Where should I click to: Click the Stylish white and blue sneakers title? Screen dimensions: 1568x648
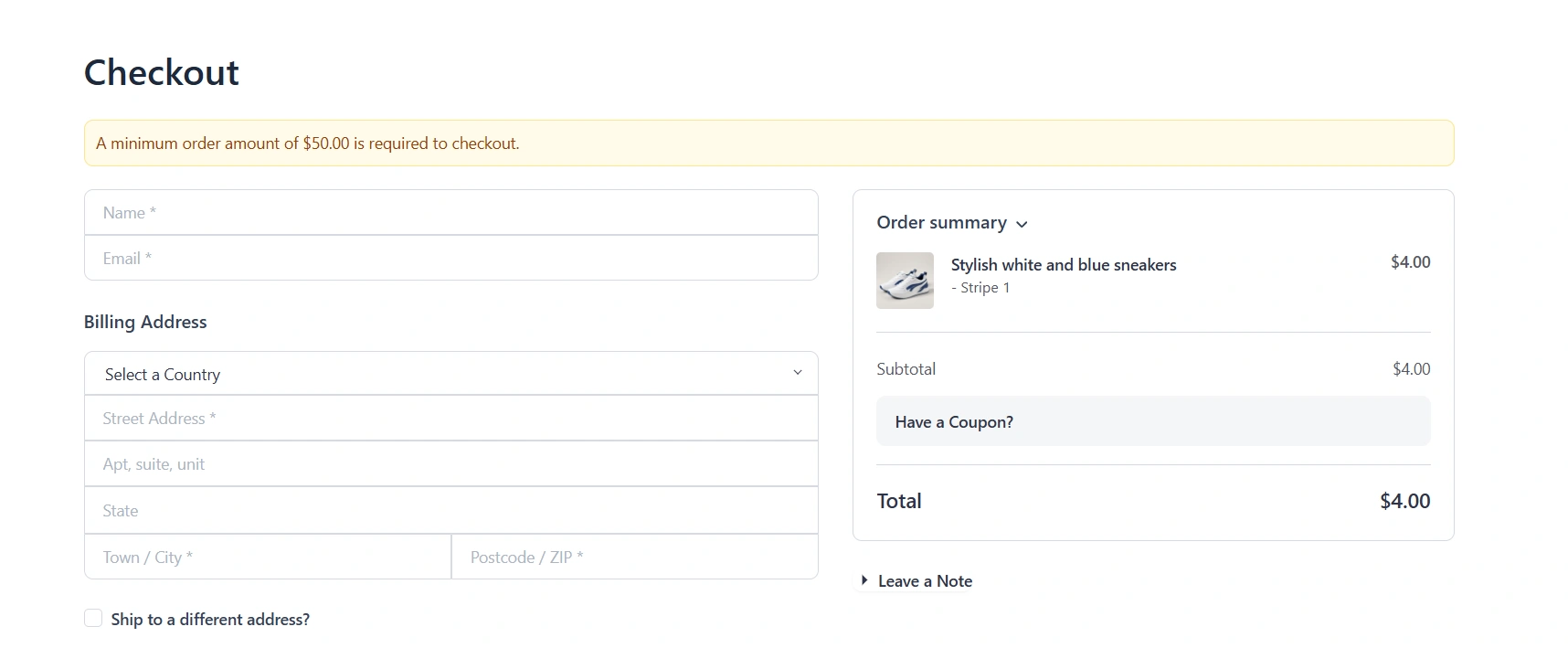click(1064, 264)
